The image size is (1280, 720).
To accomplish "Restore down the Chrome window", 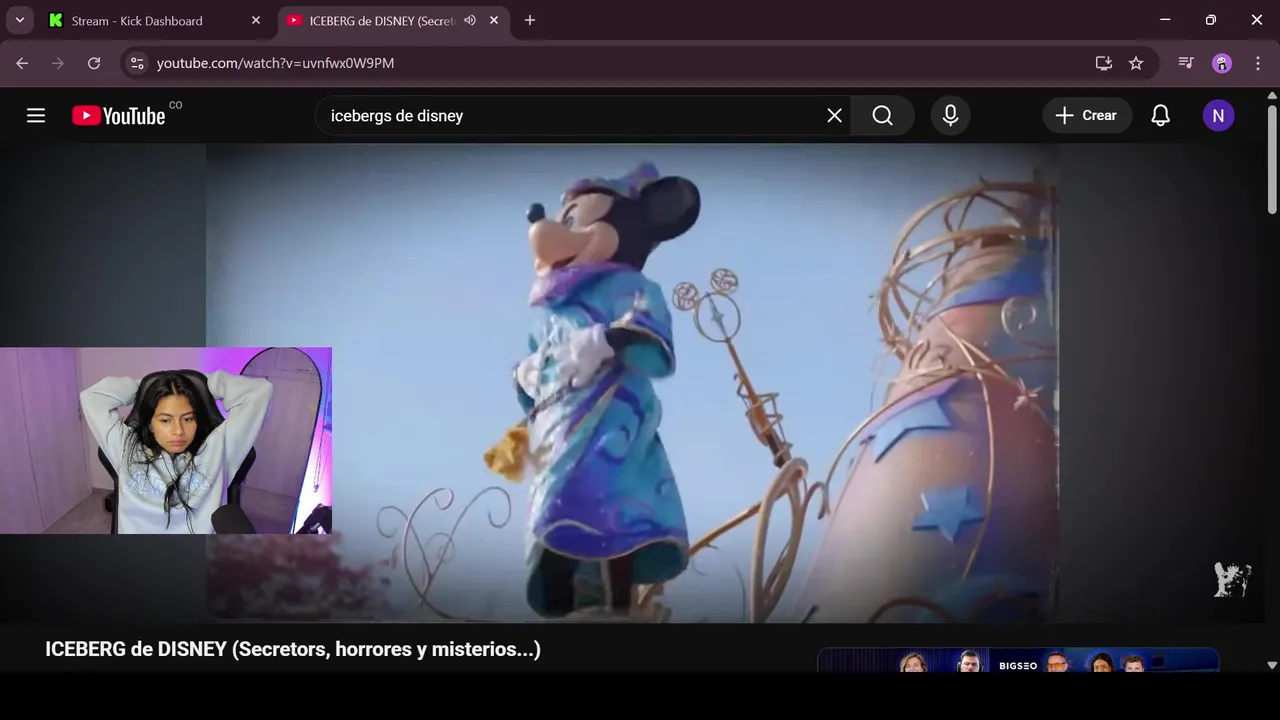I will click(1211, 20).
